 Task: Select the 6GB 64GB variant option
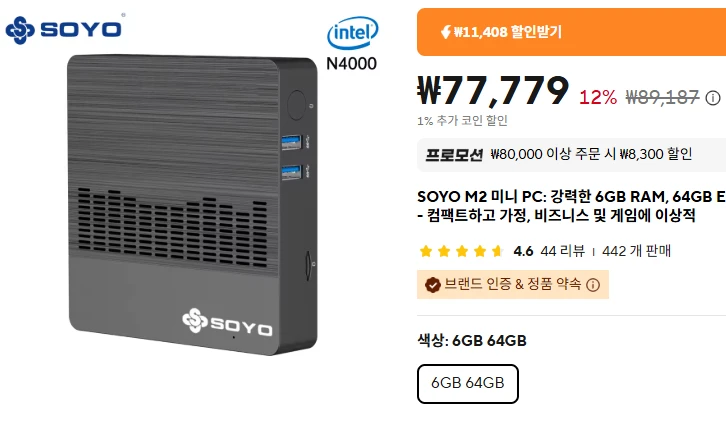pyautogui.click(x=468, y=384)
